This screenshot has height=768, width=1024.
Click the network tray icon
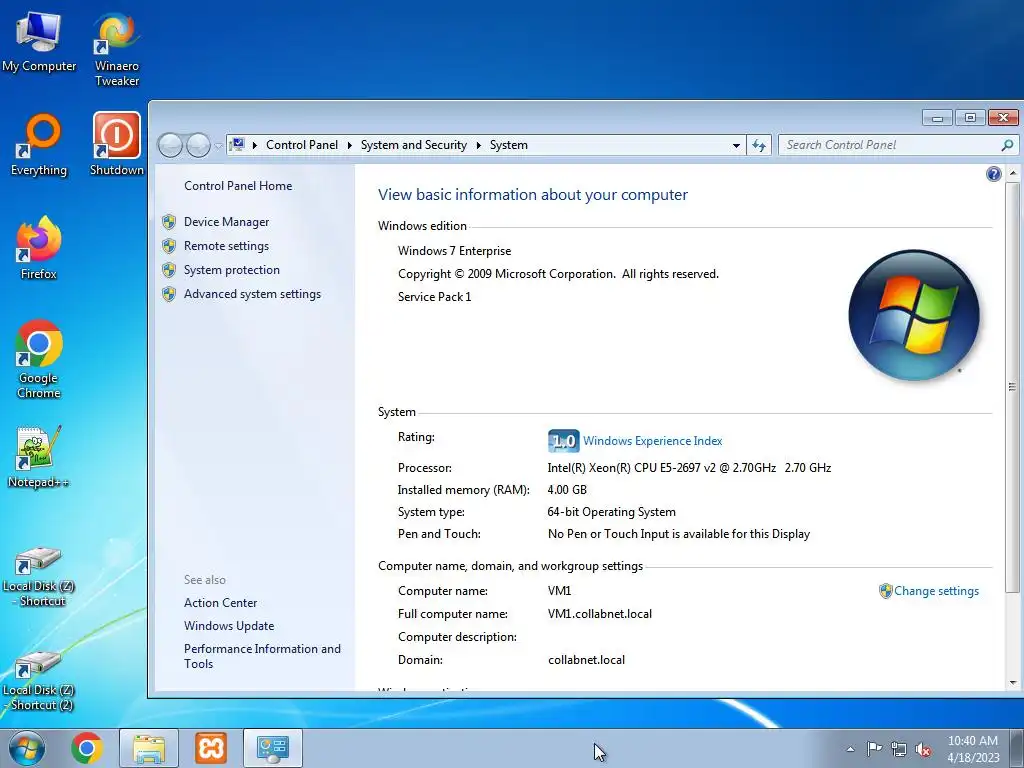click(x=899, y=749)
